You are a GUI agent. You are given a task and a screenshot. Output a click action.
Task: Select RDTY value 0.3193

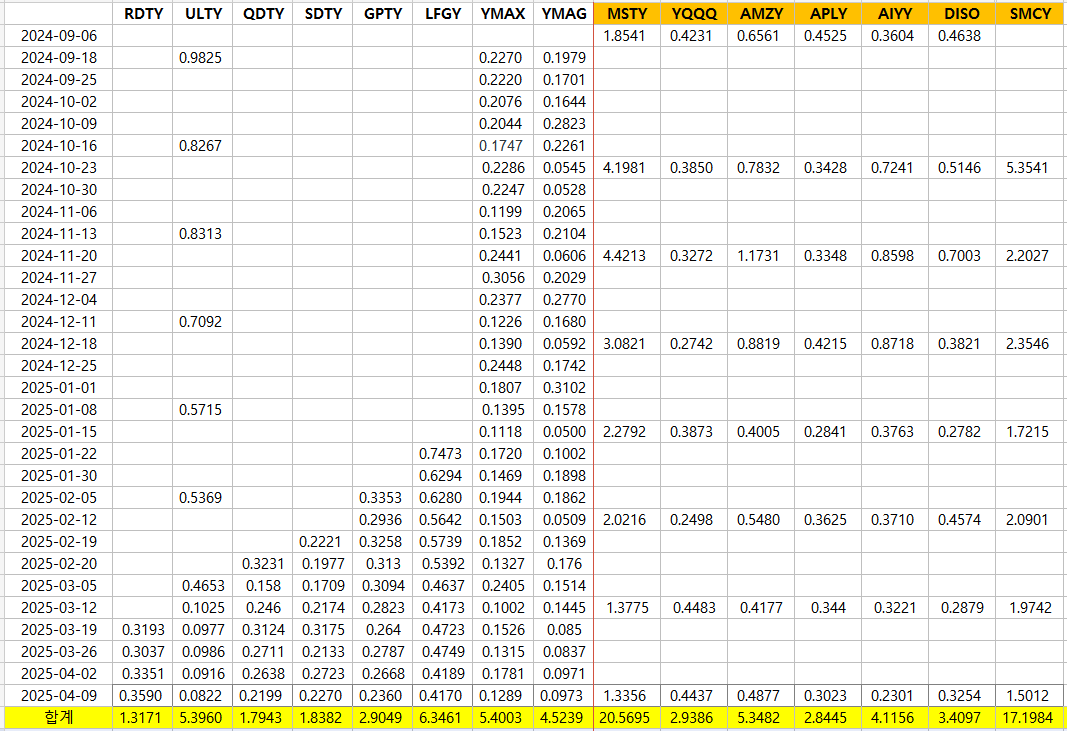143,630
